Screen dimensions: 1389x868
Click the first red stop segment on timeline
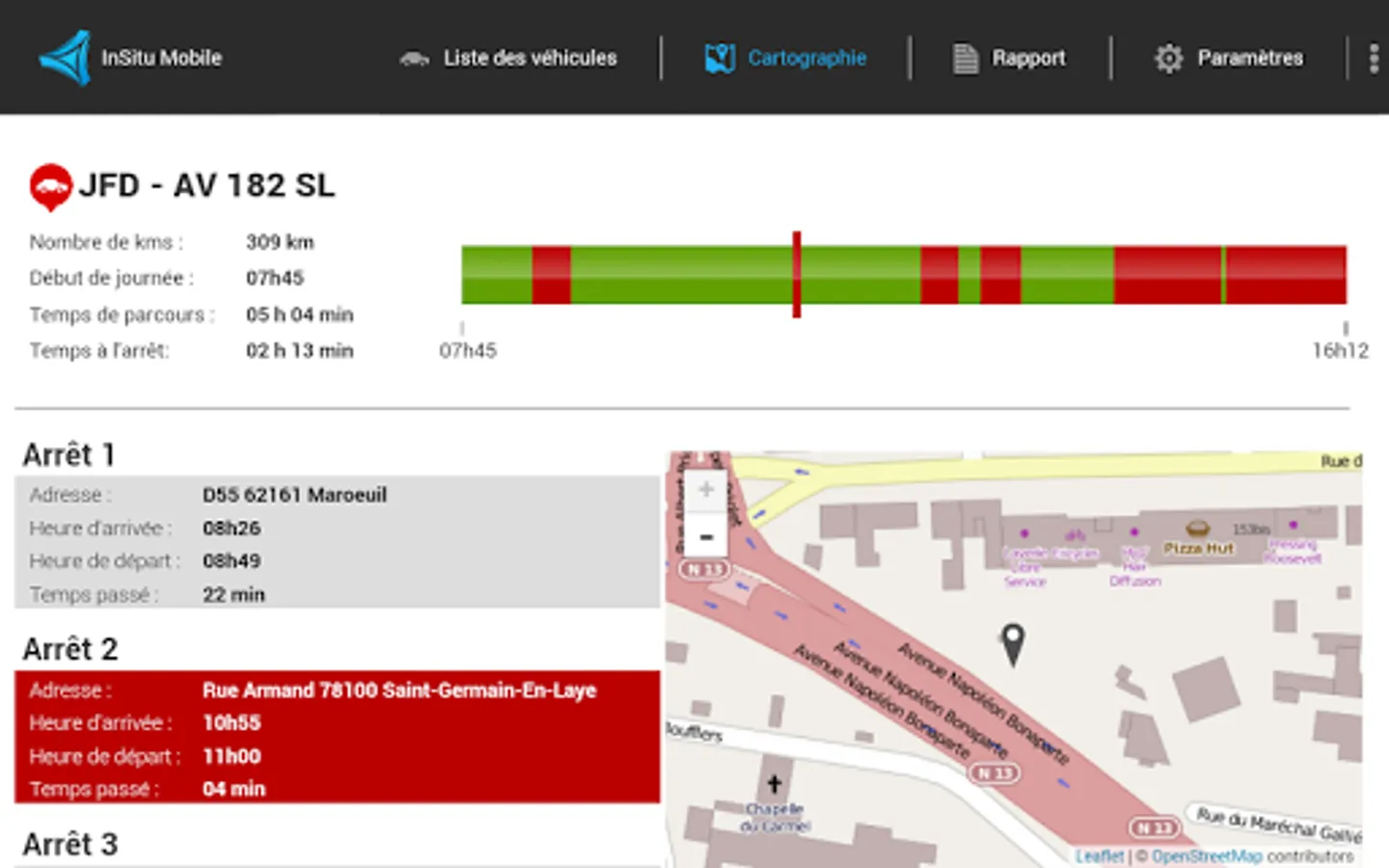click(551, 275)
